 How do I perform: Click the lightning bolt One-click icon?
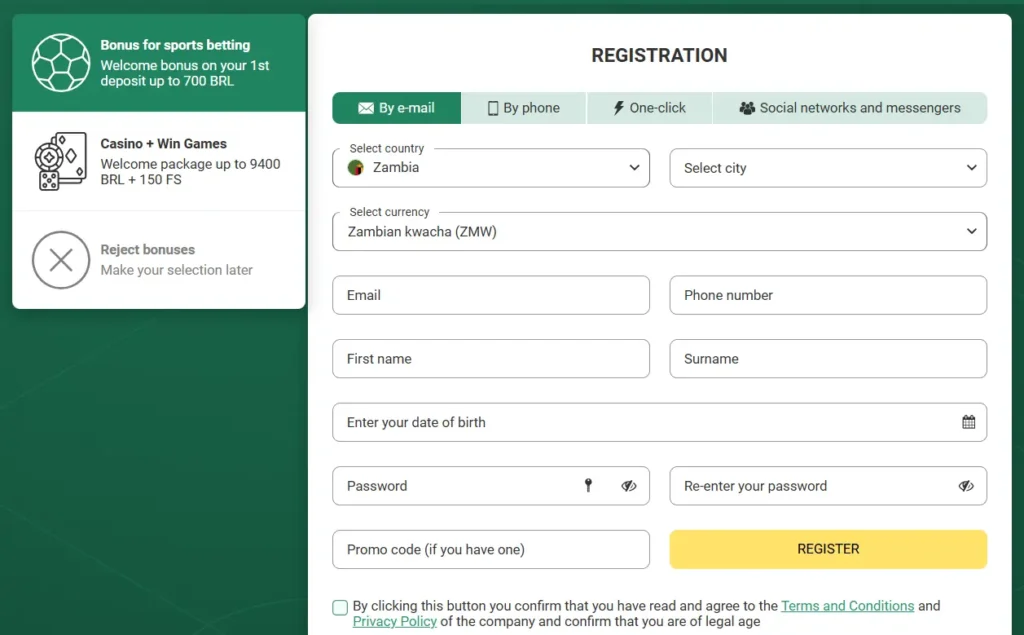619,108
